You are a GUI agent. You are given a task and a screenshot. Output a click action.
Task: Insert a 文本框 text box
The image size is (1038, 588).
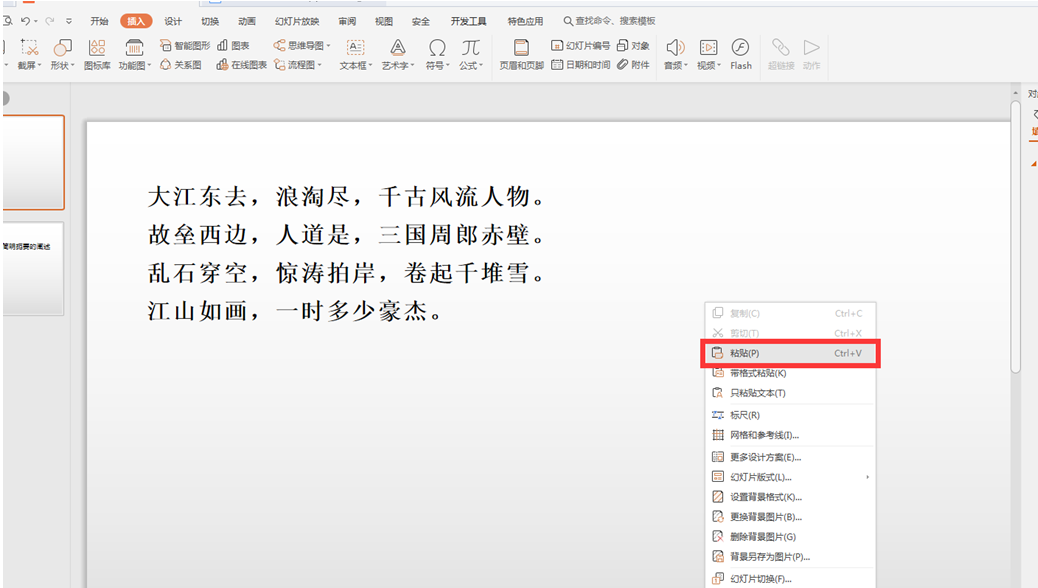coord(355,54)
